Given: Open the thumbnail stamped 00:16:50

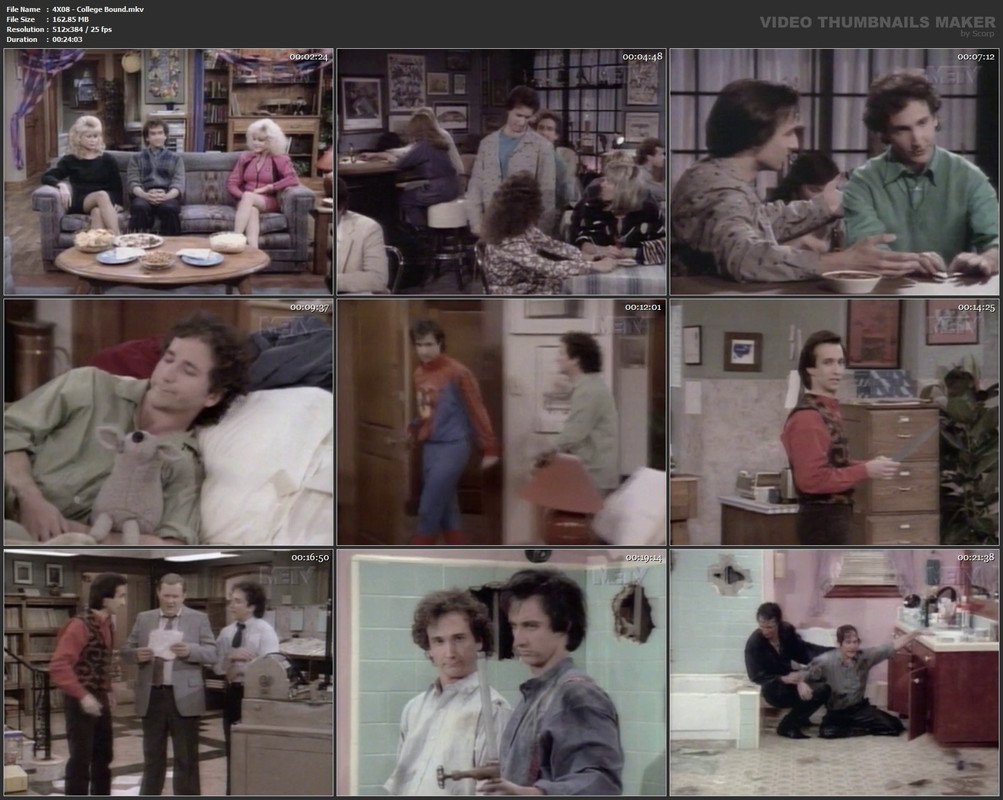Looking at the screenshot, I should click(x=169, y=673).
